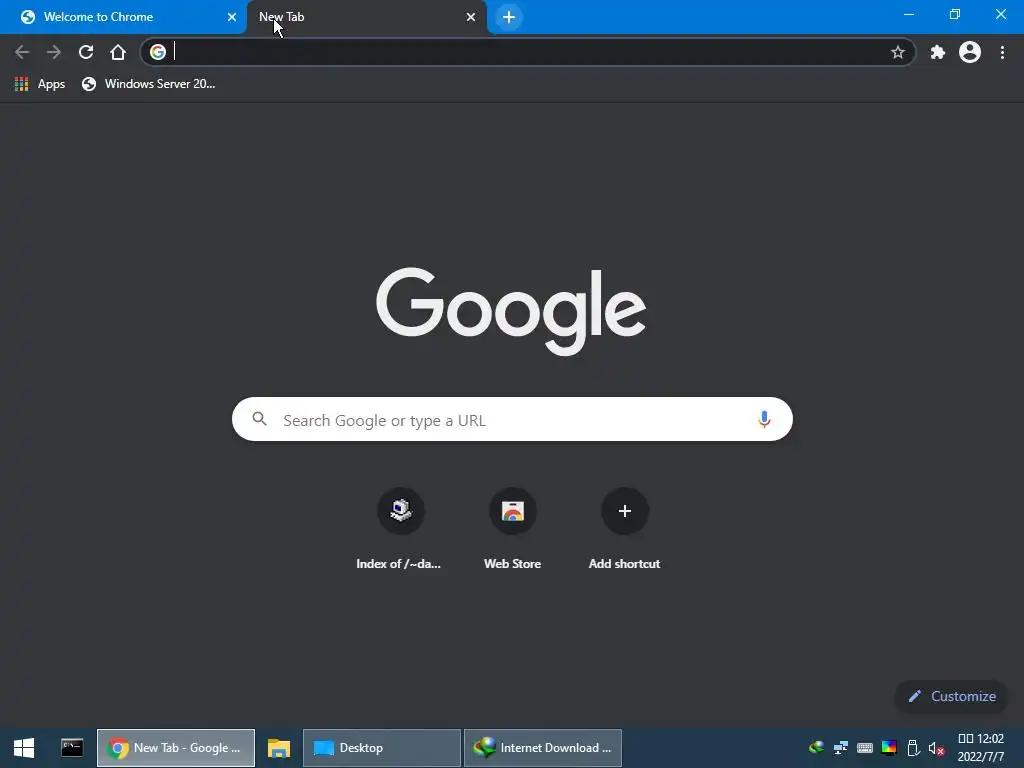Open the Windows Server 20... bookmark

pos(149,84)
